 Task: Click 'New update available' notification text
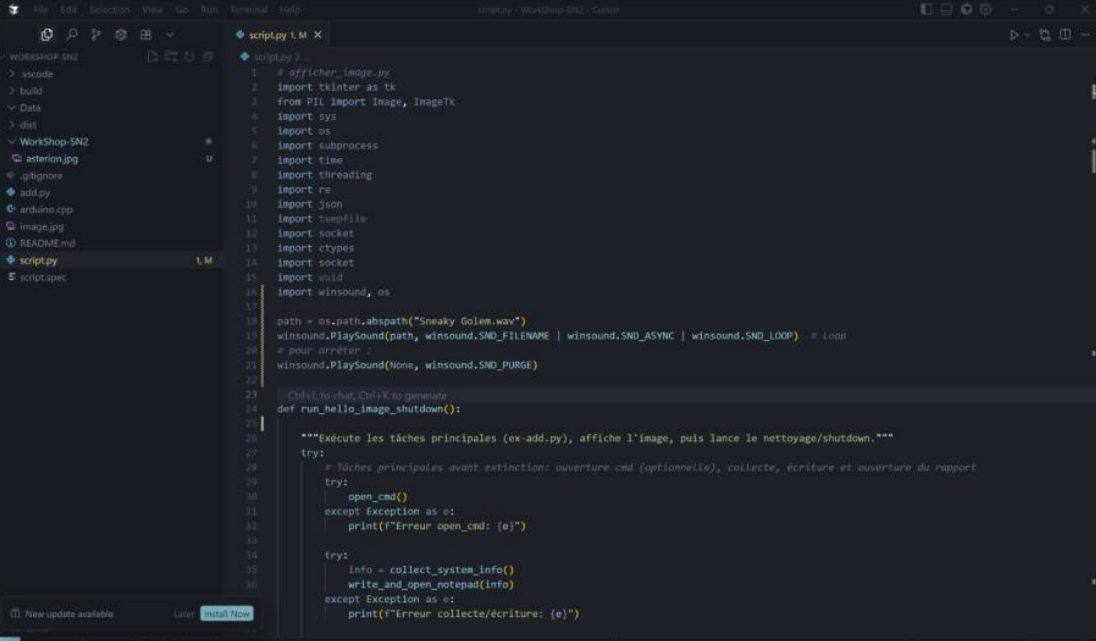(x=69, y=614)
